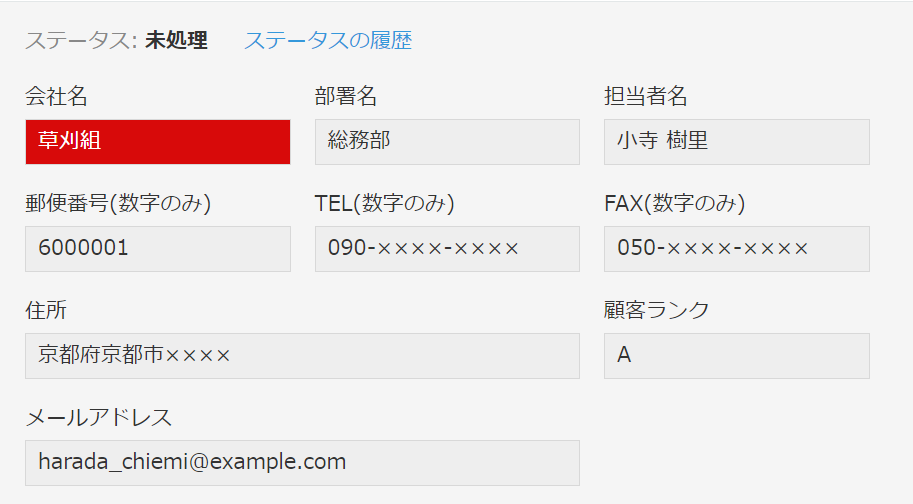This screenshot has height=504, width=913.
Task: Select the 京都府京都市 address field
Action: (x=302, y=356)
